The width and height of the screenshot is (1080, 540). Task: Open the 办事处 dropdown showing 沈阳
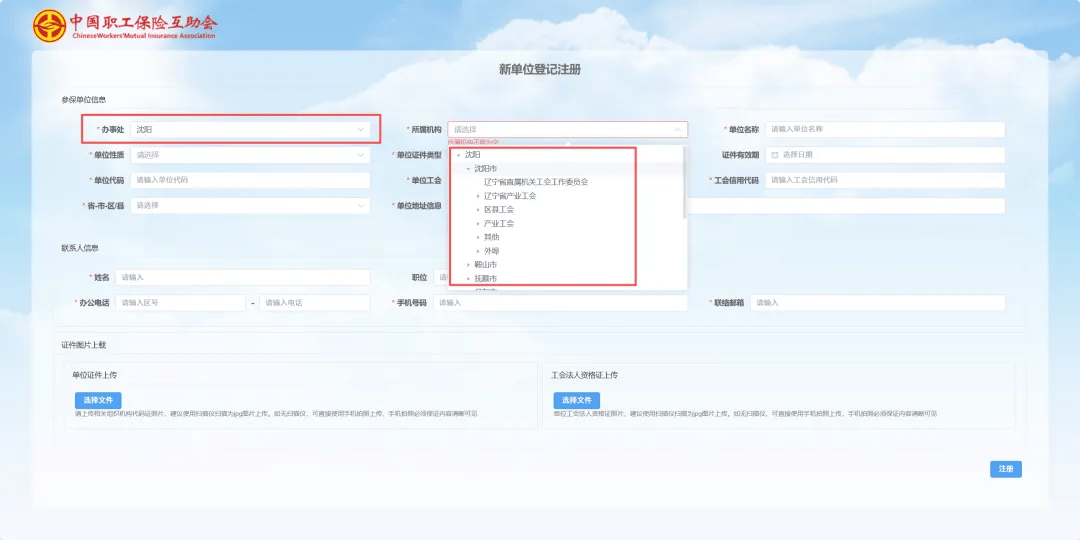[x=250, y=130]
